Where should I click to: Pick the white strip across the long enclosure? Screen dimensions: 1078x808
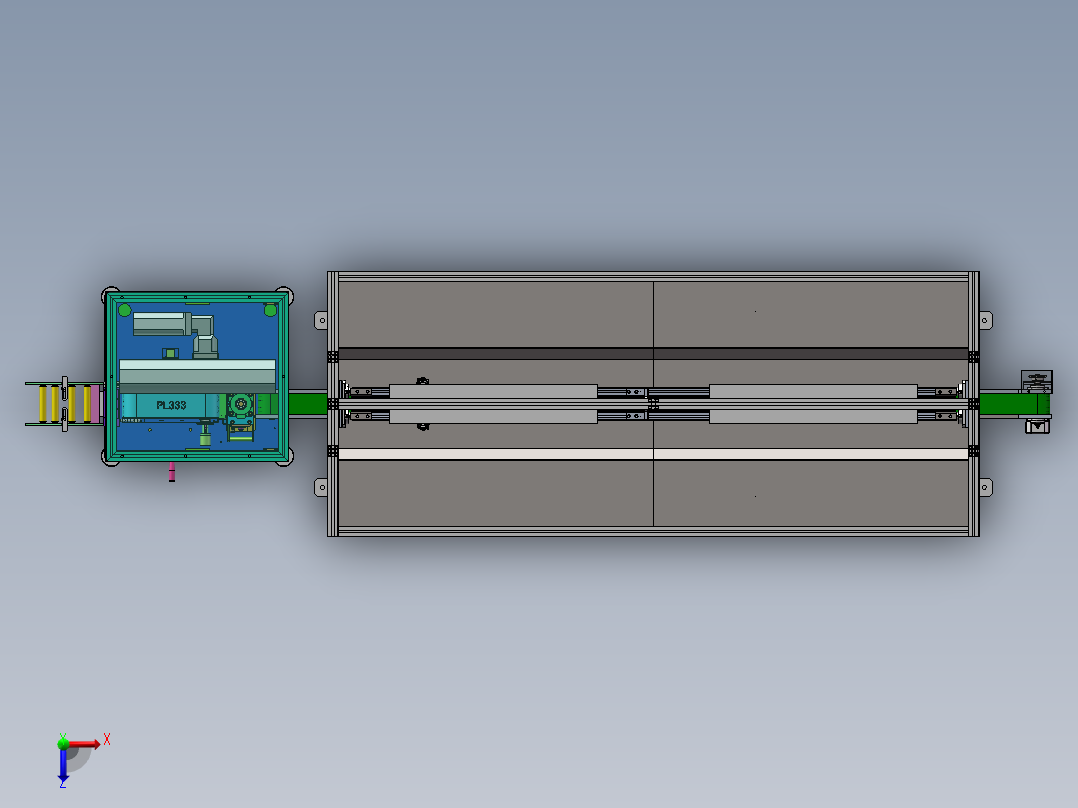653,455
